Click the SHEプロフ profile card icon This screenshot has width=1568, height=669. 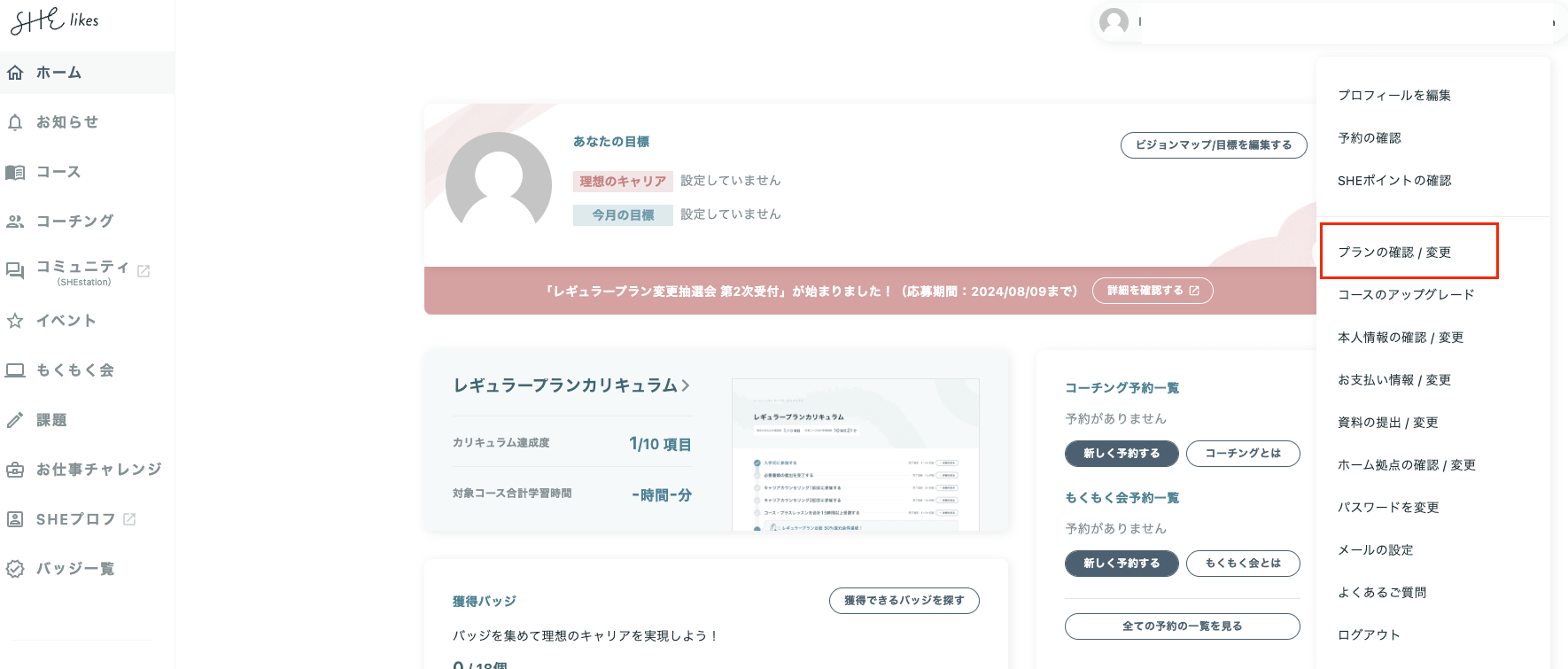[x=15, y=519]
